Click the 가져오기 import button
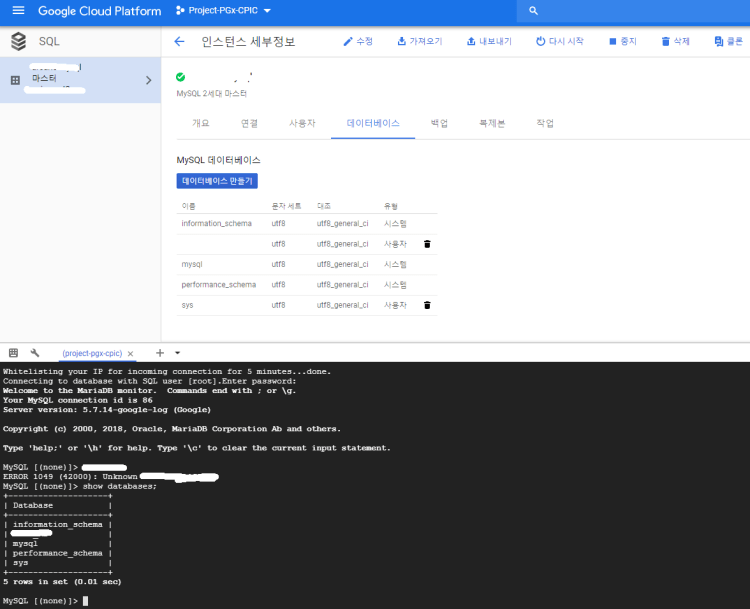The width and height of the screenshot is (750, 609). pyautogui.click(x=419, y=41)
